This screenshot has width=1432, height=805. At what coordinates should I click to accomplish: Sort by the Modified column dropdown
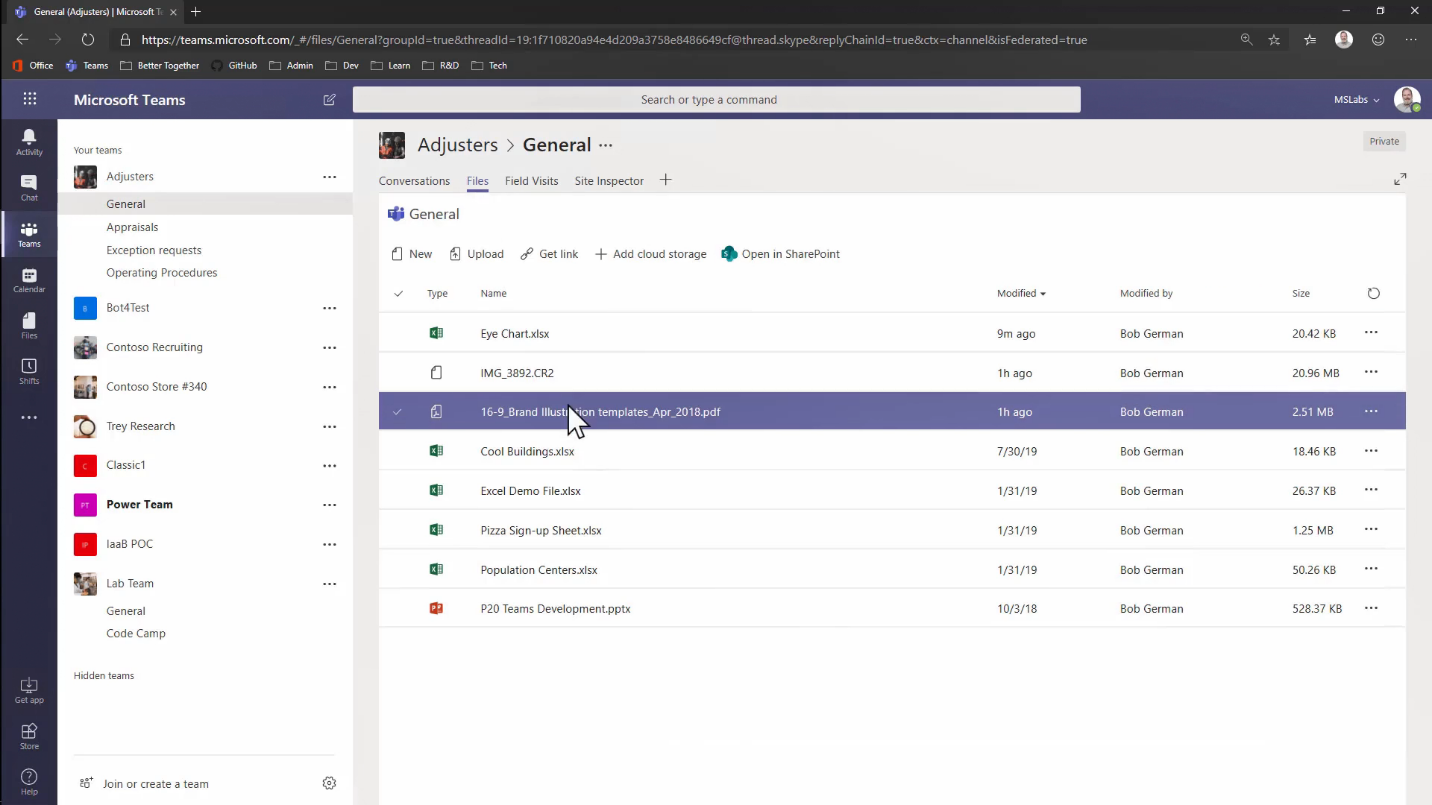coord(1021,293)
